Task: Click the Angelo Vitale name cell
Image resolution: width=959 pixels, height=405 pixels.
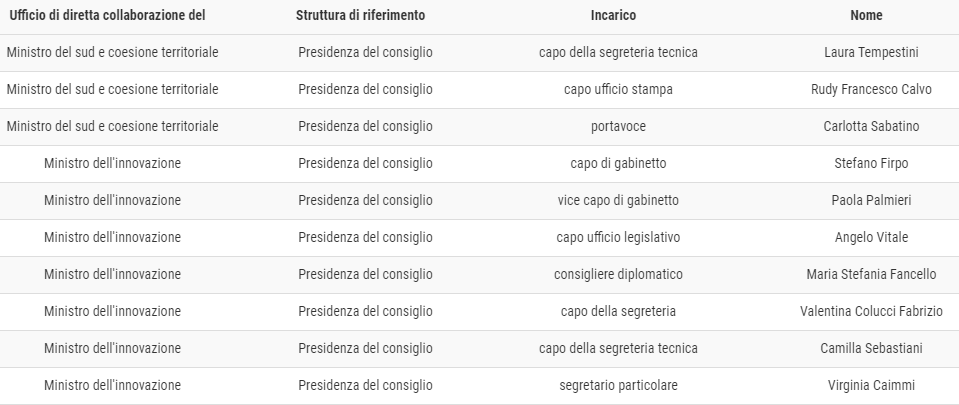Action: pyautogui.click(x=871, y=237)
